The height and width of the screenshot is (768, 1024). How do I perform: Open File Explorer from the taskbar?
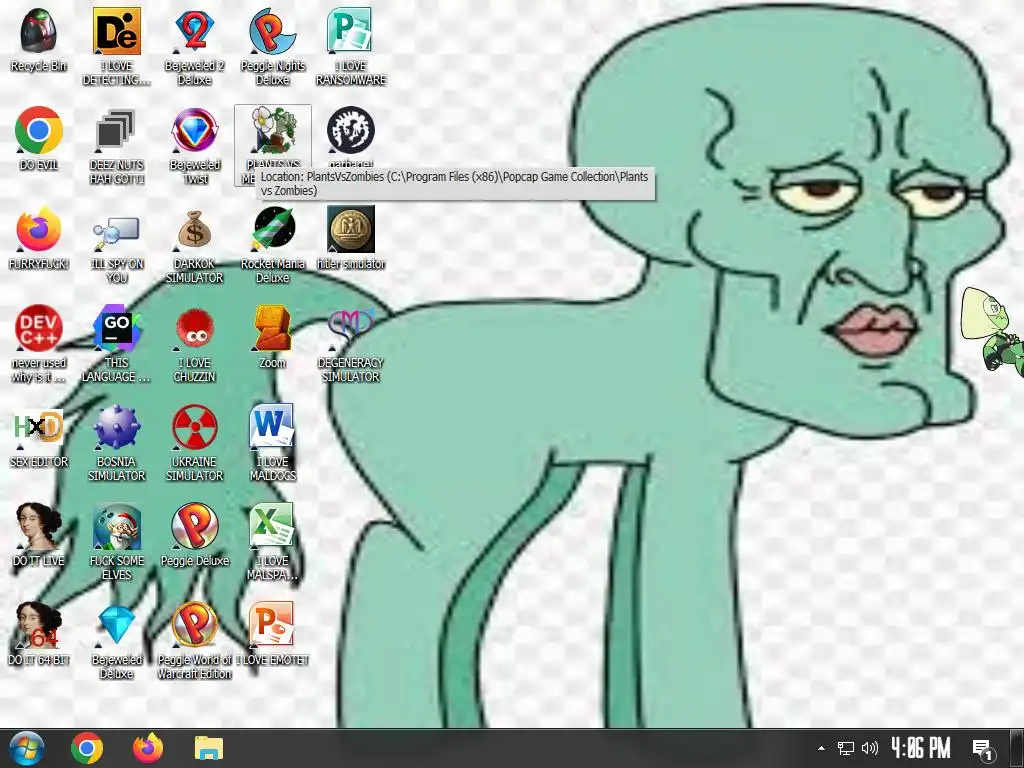coord(208,748)
